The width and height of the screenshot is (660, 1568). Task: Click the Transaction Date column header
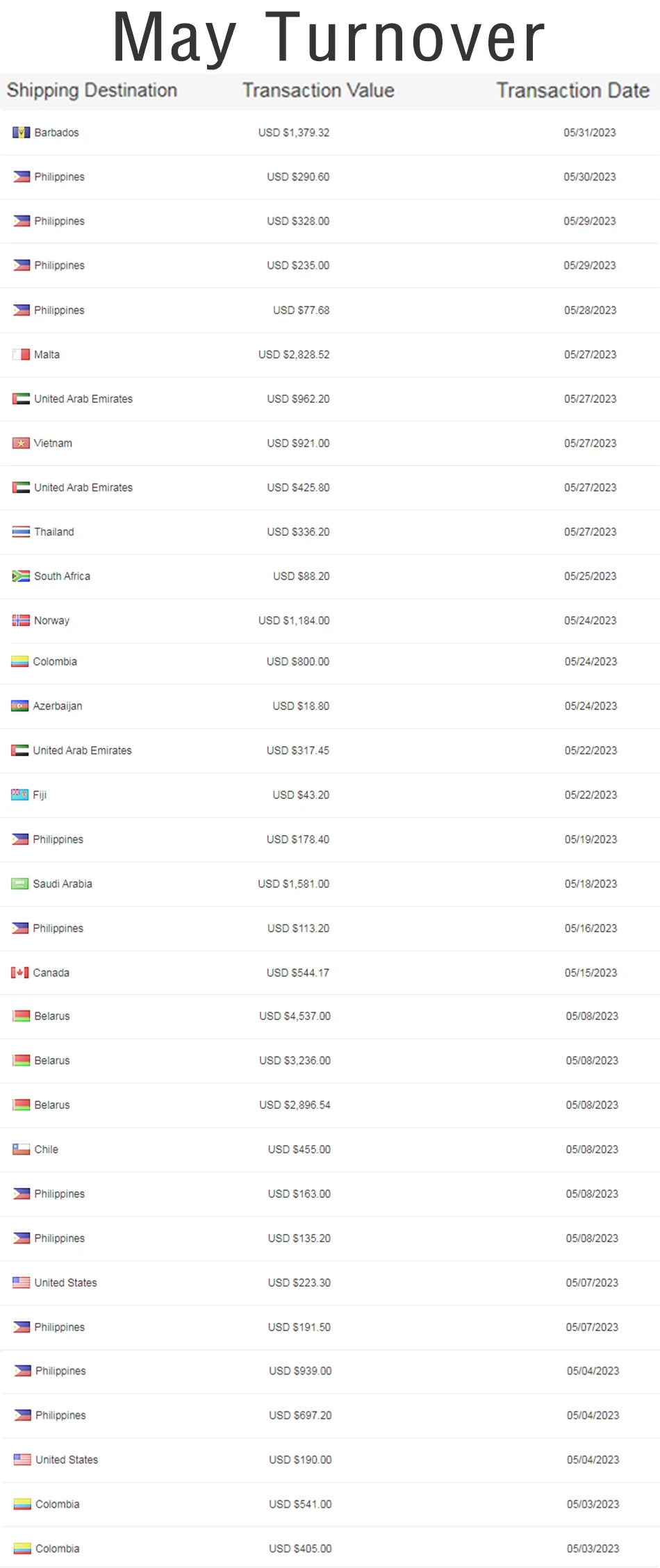click(572, 90)
